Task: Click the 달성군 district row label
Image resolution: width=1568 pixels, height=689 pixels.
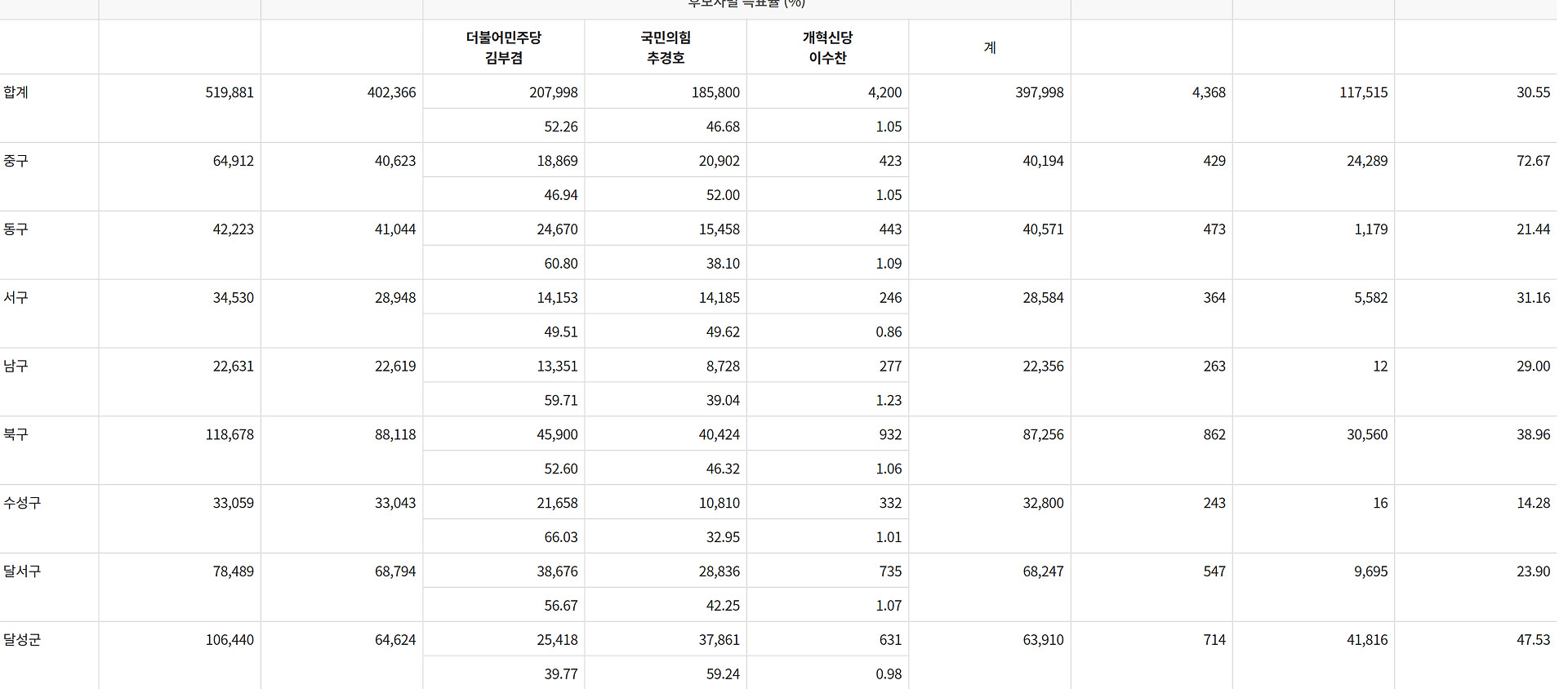Action: pyautogui.click(x=23, y=641)
